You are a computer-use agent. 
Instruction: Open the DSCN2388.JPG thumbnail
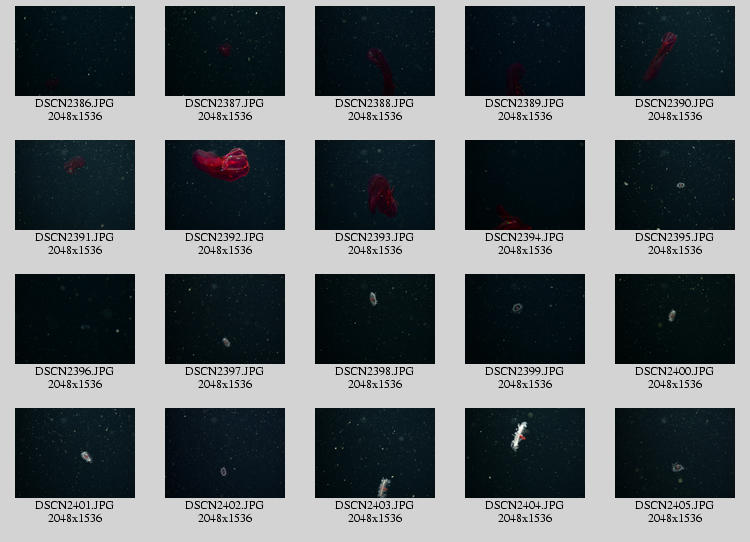(375, 51)
